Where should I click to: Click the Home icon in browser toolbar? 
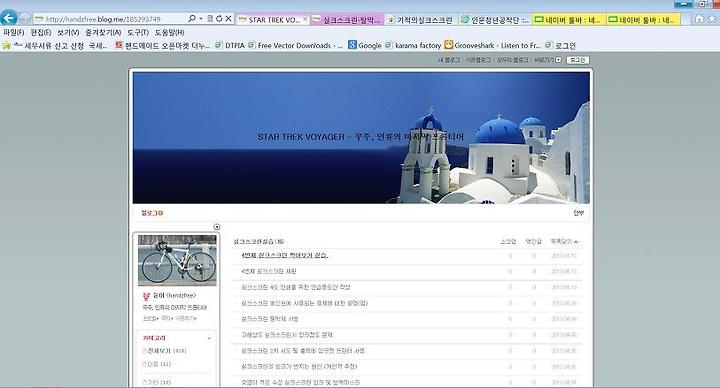[x=699, y=19]
